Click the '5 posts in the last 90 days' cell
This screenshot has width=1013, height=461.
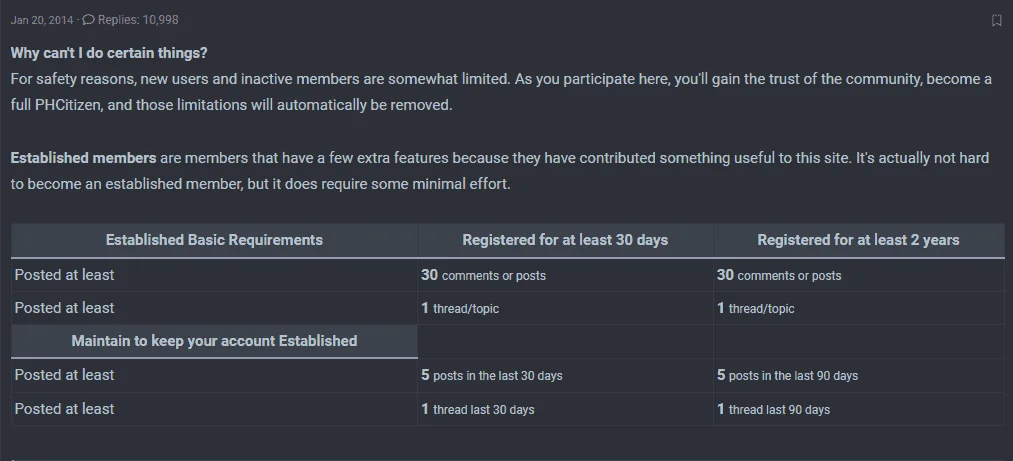tap(788, 375)
